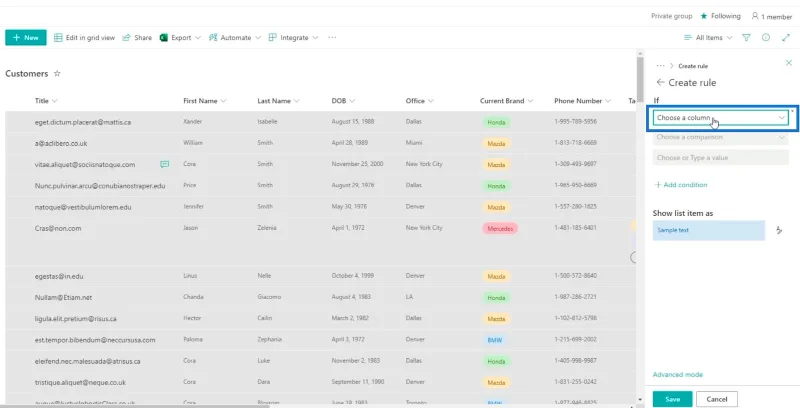Click New York City in Cora's row

[424, 164]
